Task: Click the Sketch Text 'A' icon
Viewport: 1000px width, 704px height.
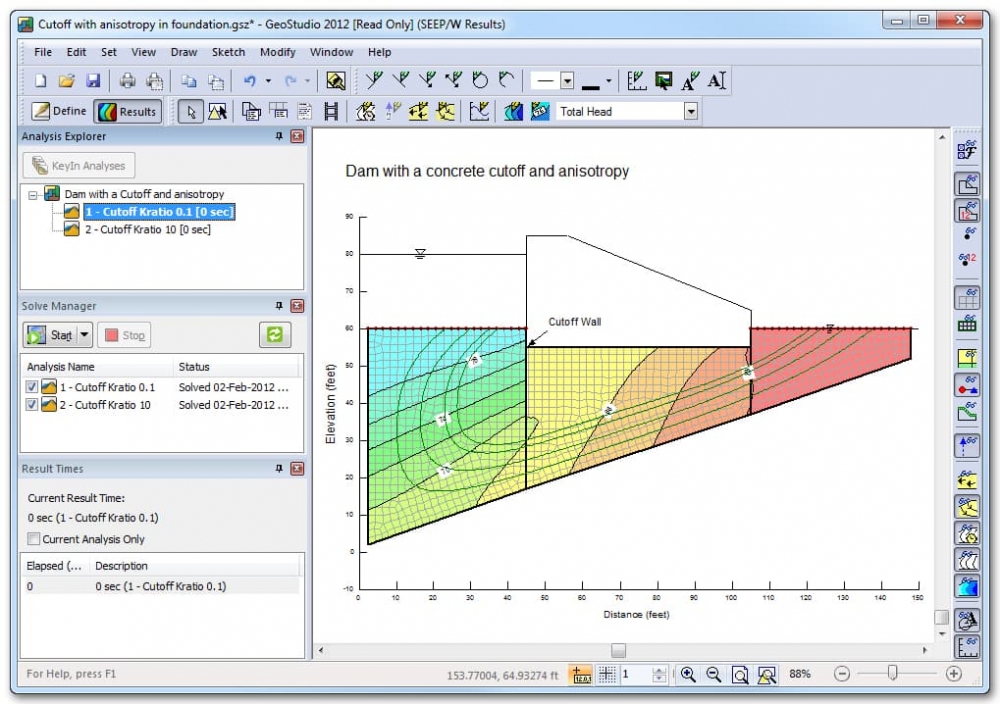Action: (690, 81)
